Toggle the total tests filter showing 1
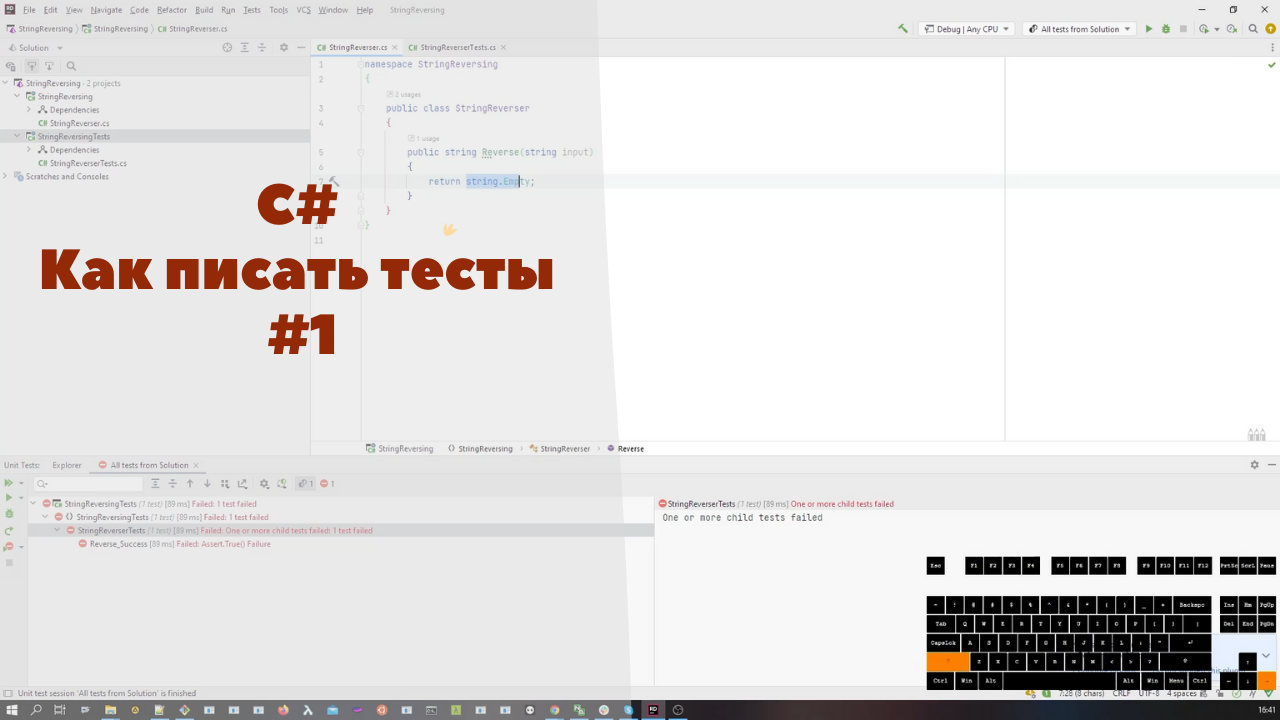The width and height of the screenshot is (1280, 720). pyautogui.click(x=306, y=484)
